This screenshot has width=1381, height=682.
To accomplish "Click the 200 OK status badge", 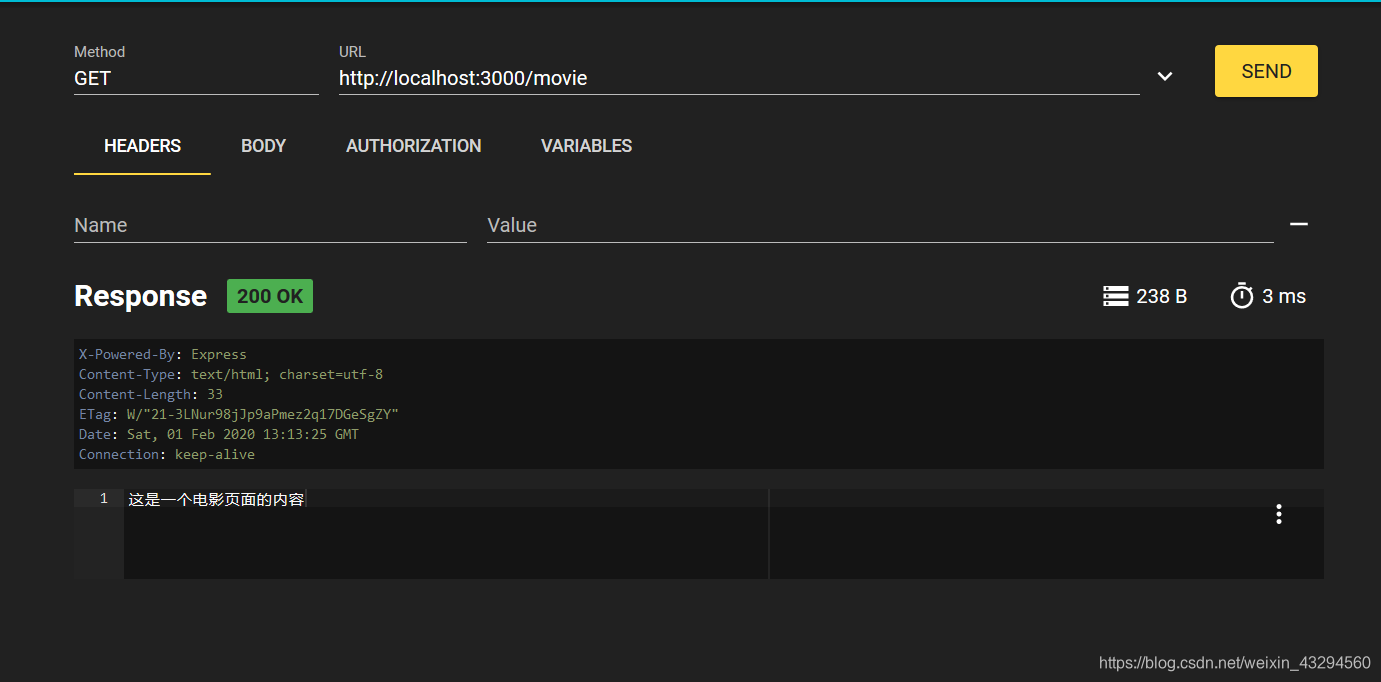I will (x=270, y=296).
